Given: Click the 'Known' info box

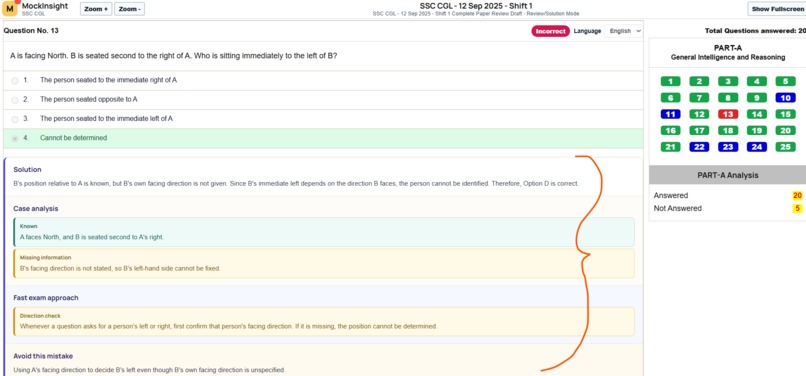Looking at the screenshot, I should (x=324, y=232).
